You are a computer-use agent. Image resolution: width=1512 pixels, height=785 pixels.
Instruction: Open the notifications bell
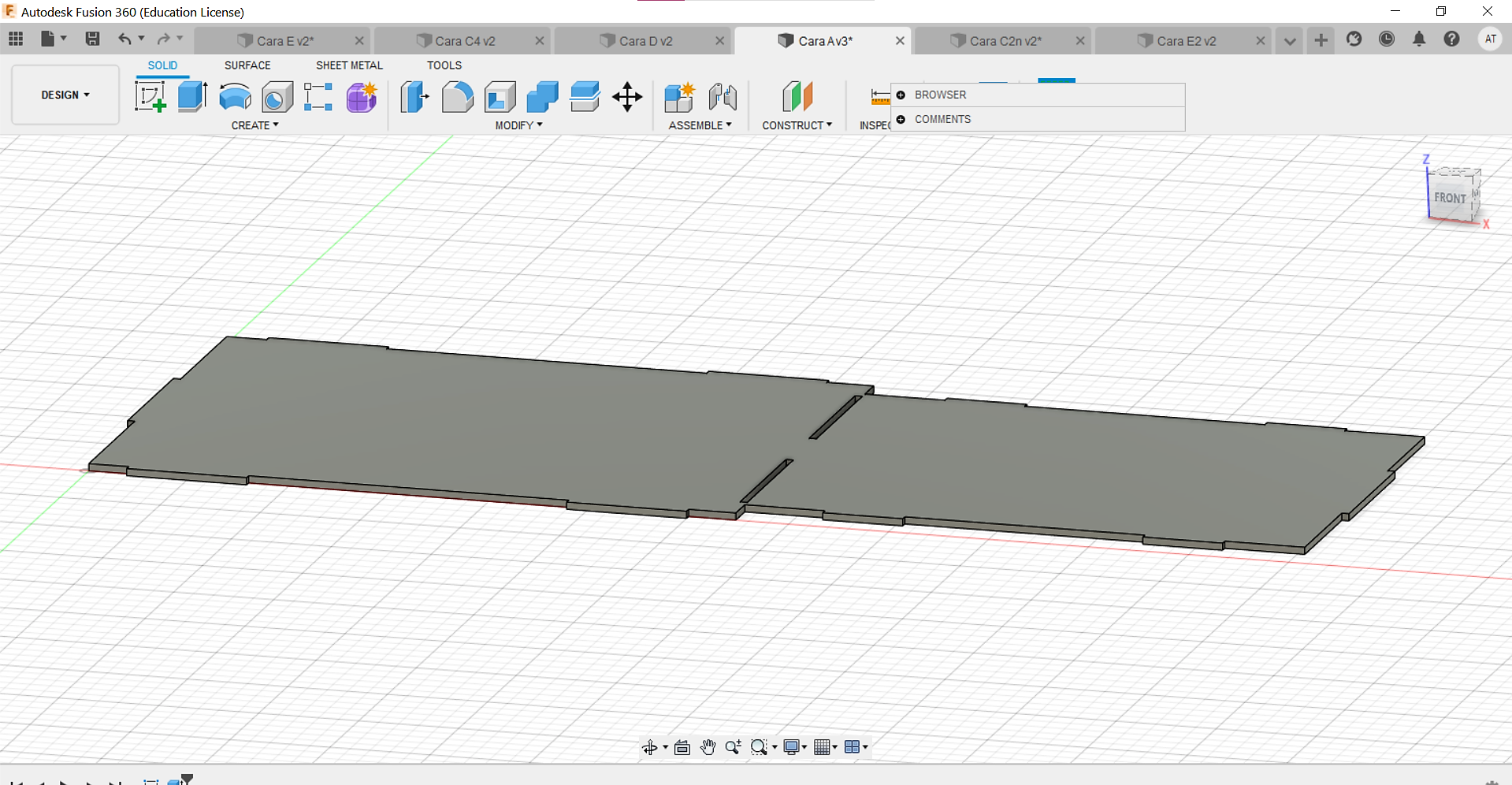[x=1419, y=39]
